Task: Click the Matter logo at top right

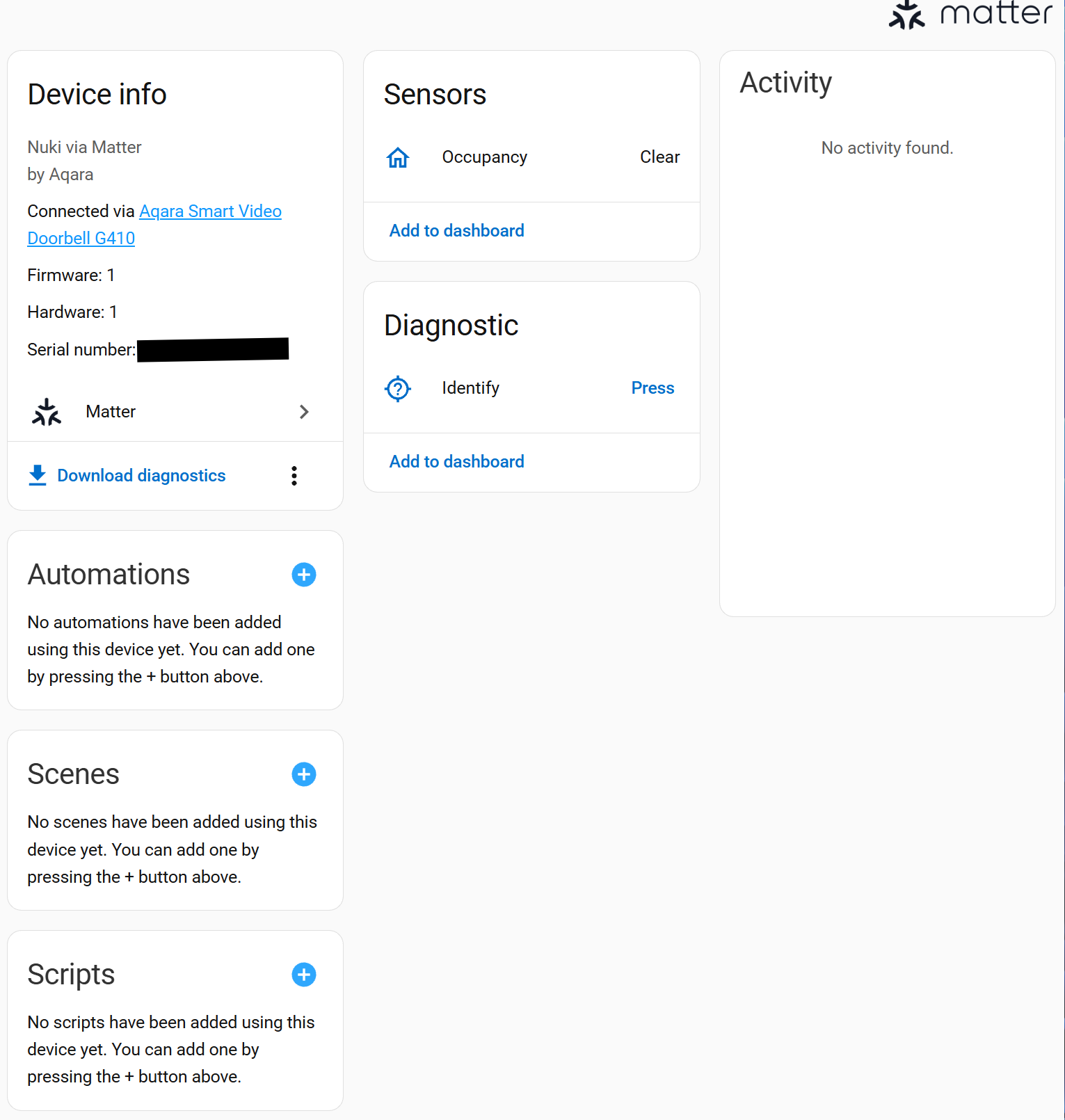Action: (970, 15)
